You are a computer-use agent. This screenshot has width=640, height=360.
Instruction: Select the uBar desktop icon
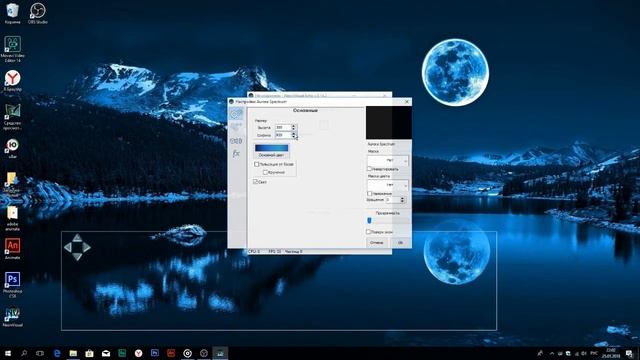click(12, 148)
